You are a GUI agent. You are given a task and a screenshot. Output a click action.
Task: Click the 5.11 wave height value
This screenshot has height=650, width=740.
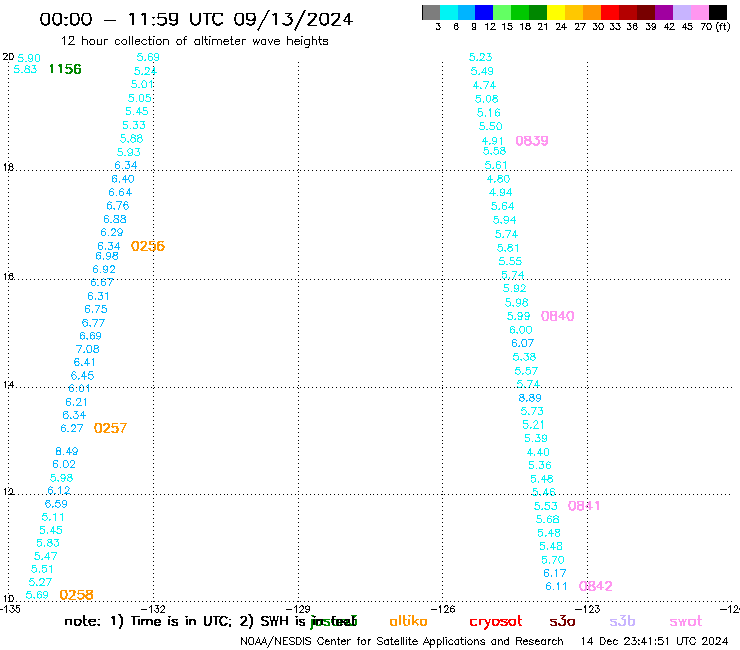[x=53, y=517]
